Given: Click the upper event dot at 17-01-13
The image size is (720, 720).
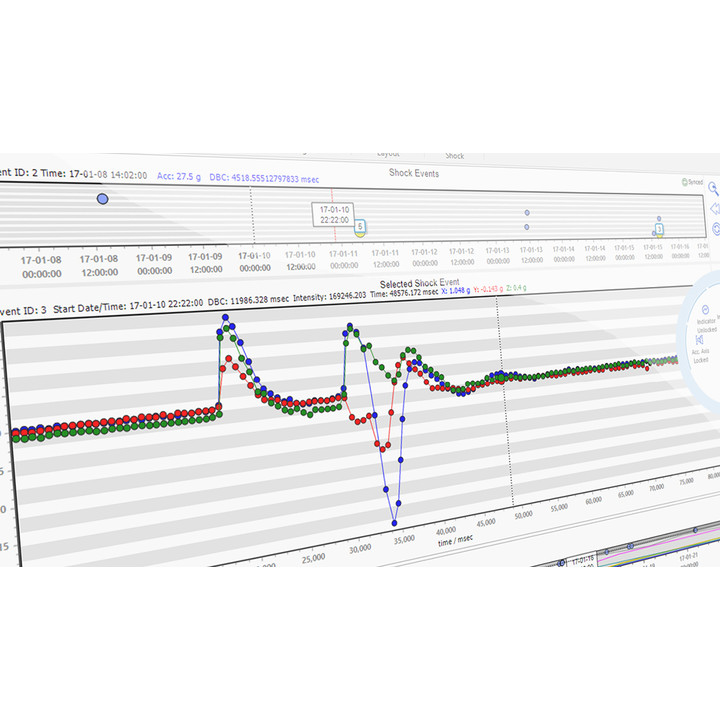Looking at the screenshot, I should [x=527, y=213].
